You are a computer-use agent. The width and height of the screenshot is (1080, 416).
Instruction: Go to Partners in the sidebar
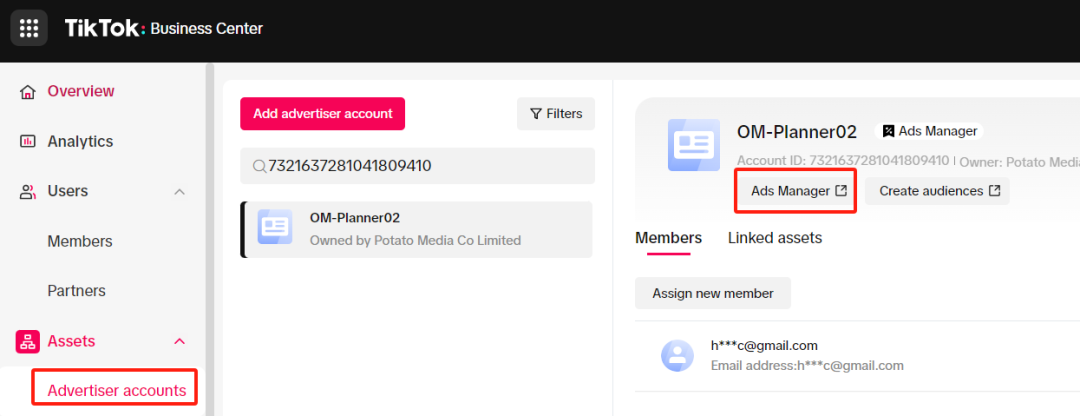pyautogui.click(x=76, y=291)
